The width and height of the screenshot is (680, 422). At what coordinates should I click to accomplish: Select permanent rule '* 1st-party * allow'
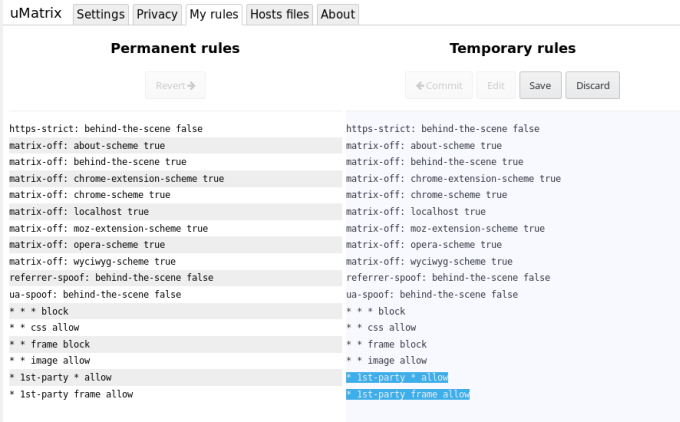click(x=176, y=377)
